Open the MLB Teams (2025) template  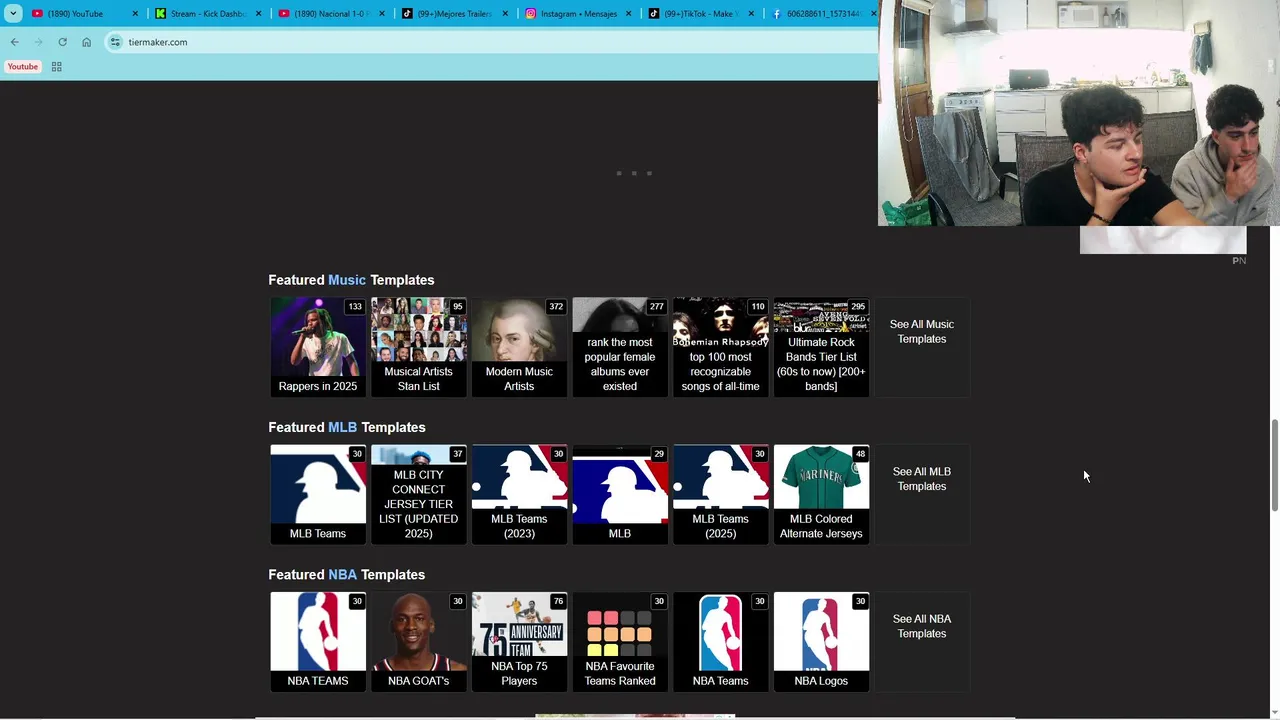720,494
